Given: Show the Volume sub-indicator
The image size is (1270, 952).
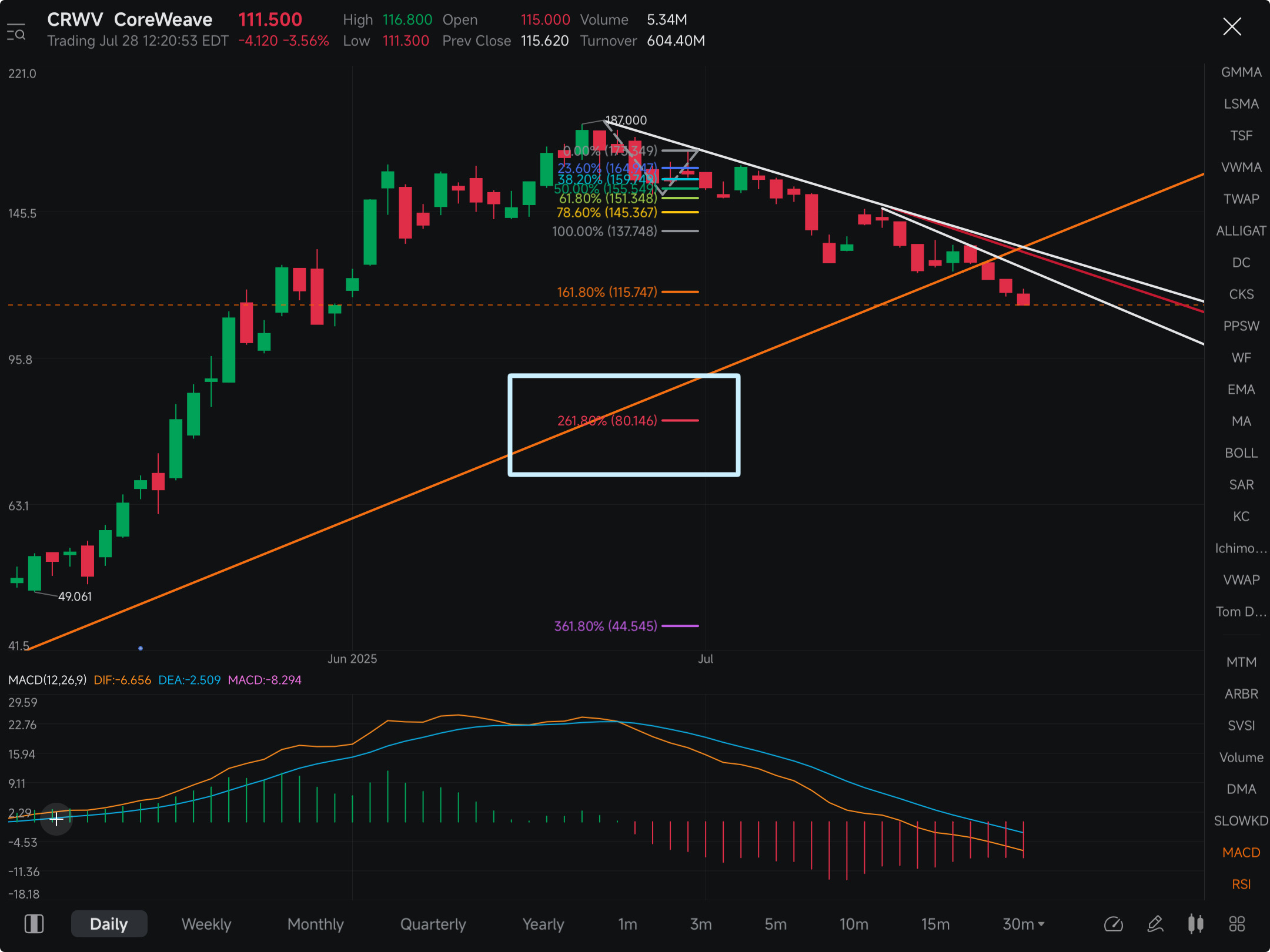Looking at the screenshot, I should [1241, 757].
